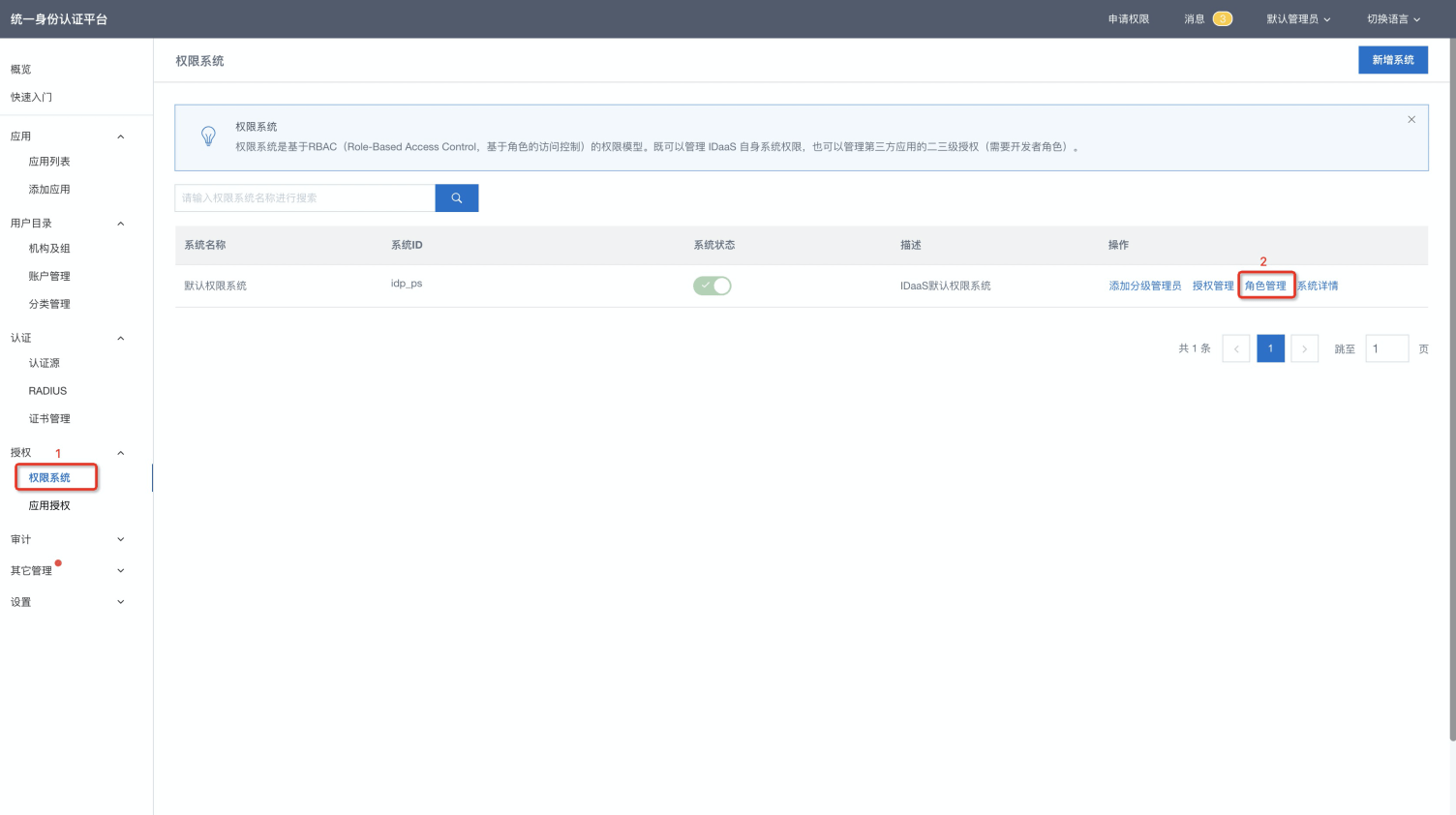Click 角色管理 link
This screenshot has width=1456, height=815.
(x=1265, y=286)
